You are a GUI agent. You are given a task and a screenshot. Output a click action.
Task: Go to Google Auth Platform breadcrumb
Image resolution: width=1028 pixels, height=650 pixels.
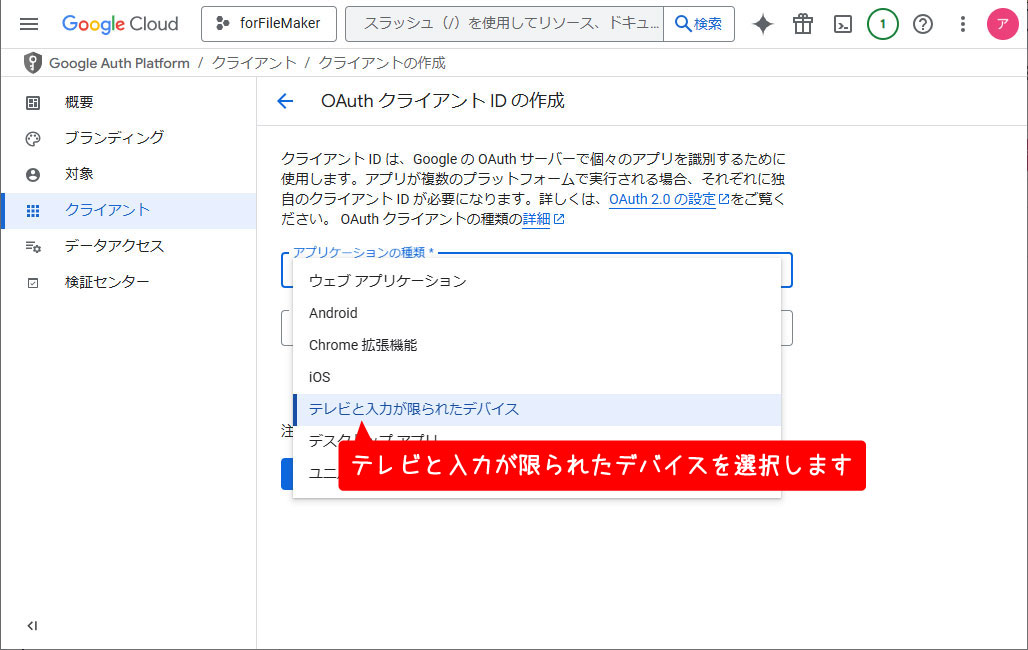pos(119,63)
